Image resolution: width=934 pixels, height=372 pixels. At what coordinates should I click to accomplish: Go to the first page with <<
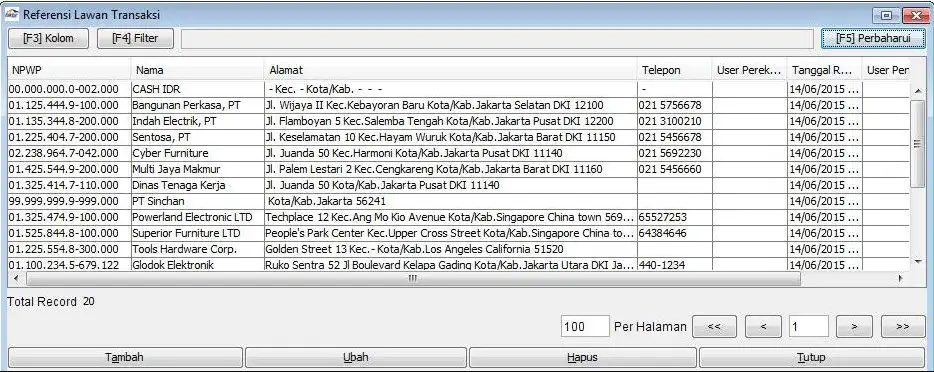(715, 326)
